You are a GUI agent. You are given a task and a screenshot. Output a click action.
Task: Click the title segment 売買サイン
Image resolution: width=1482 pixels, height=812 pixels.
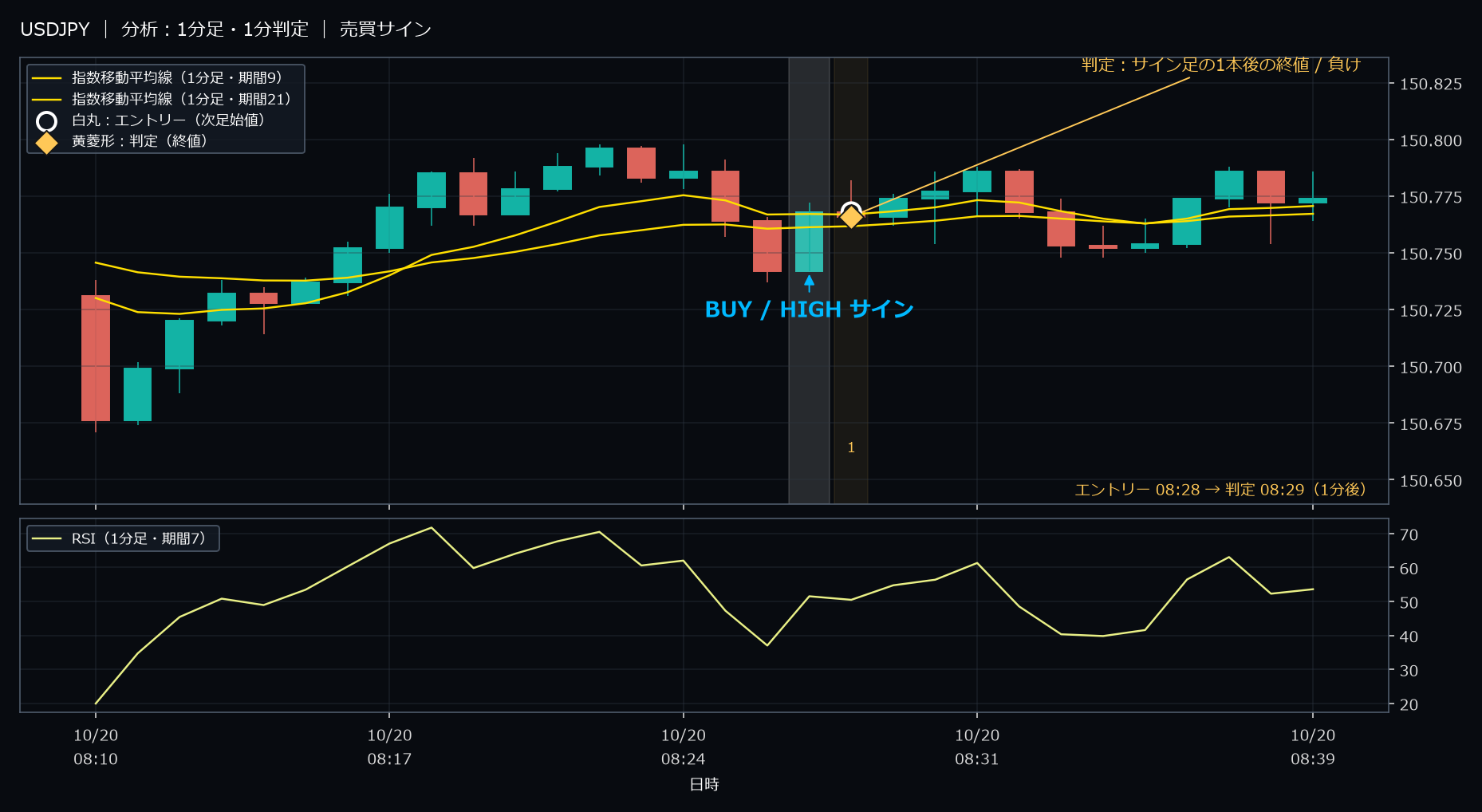[x=385, y=30]
